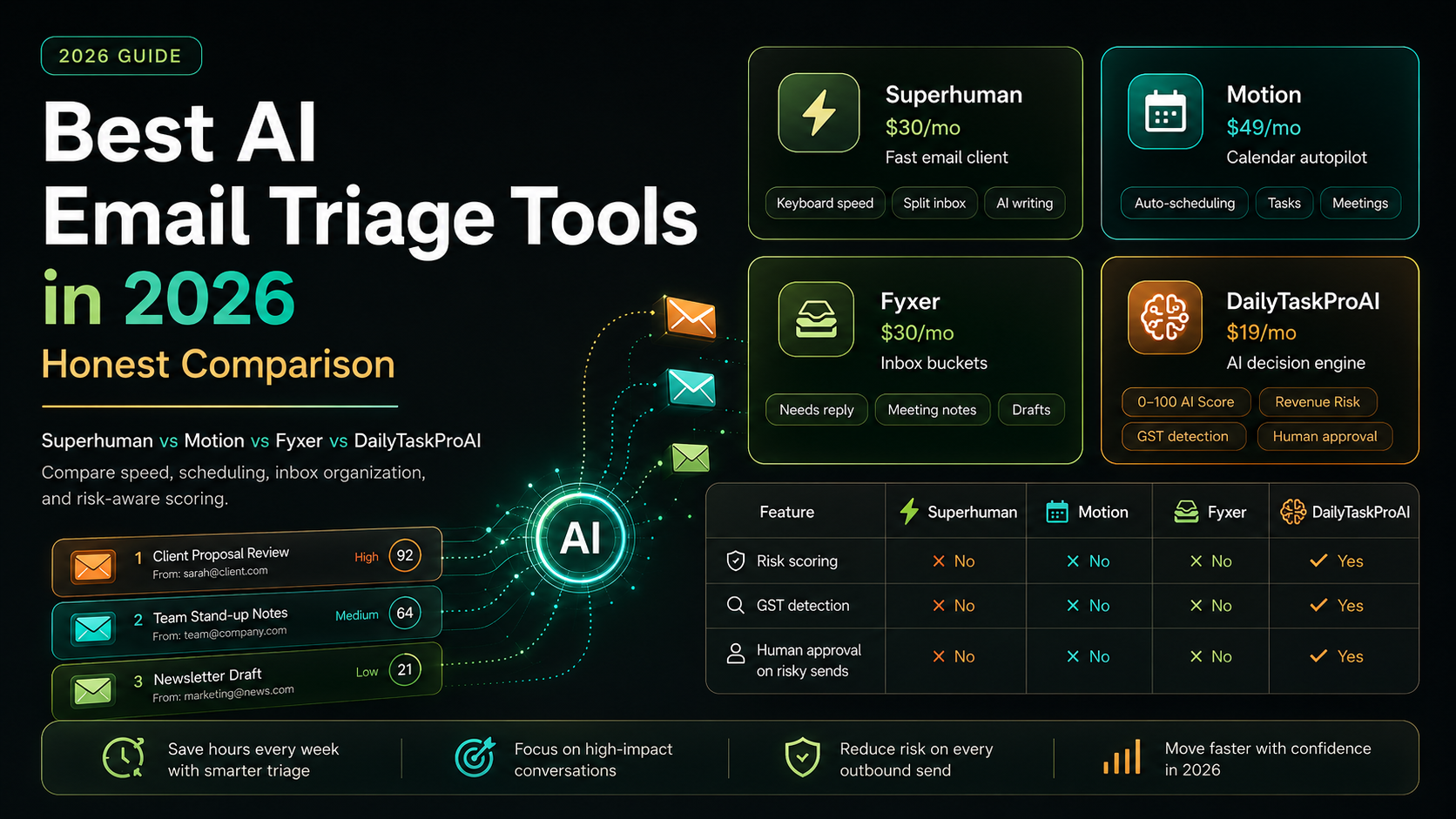The image size is (1456, 819).
Task: Click the shield icon beside Risk scoring
Action: pos(736,561)
